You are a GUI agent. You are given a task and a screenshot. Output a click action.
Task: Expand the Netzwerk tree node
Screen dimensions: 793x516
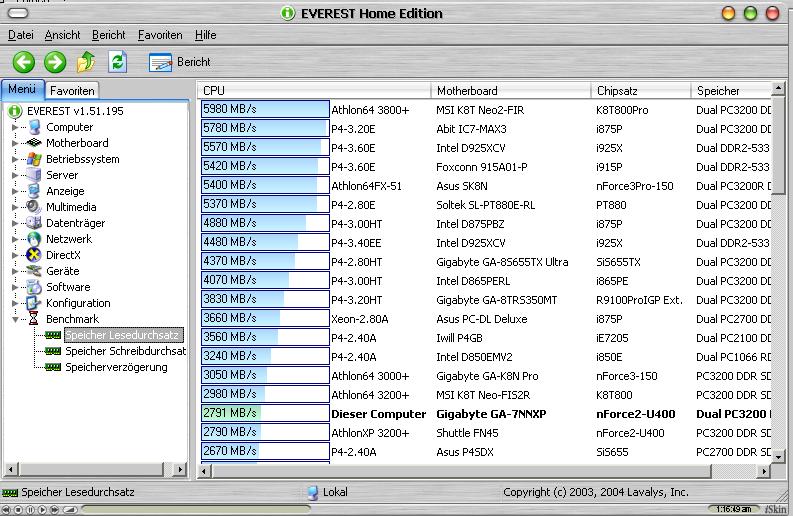(15, 239)
